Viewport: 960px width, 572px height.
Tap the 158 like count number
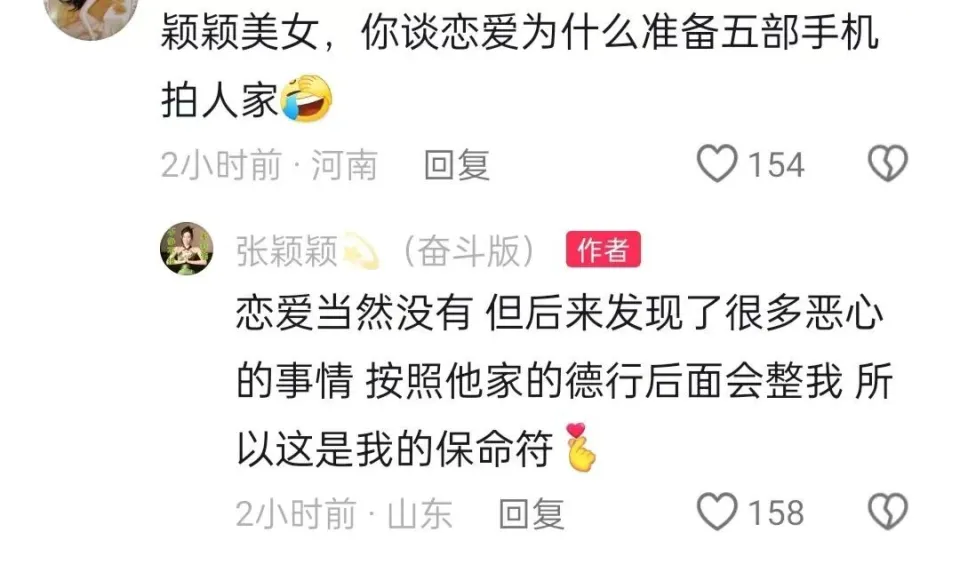coord(776,513)
